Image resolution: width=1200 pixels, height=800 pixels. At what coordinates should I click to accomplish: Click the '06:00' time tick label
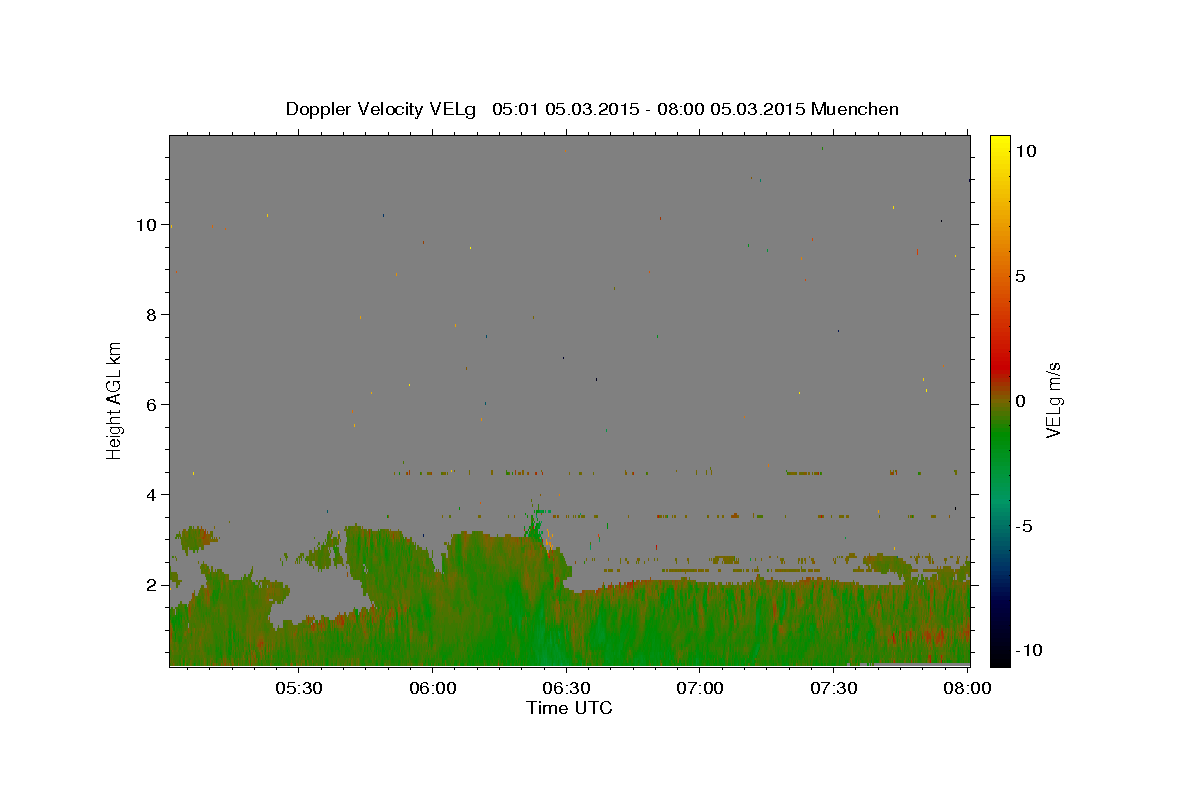coord(433,689)
